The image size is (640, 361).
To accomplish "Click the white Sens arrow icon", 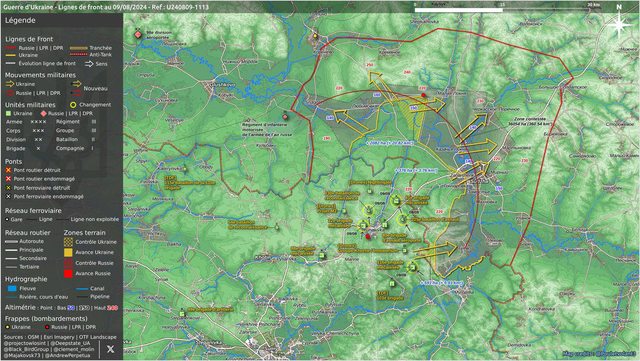I will coord(89,64).
